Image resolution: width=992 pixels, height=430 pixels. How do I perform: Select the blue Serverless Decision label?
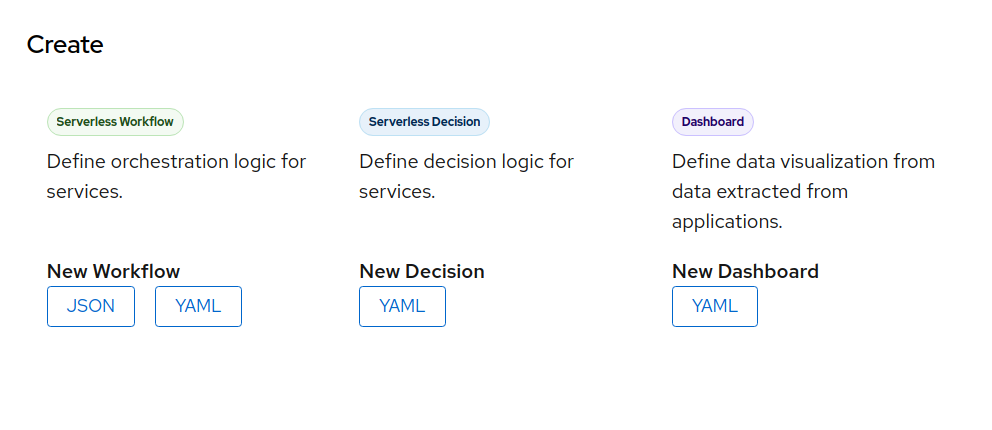(x=424, y=122)
